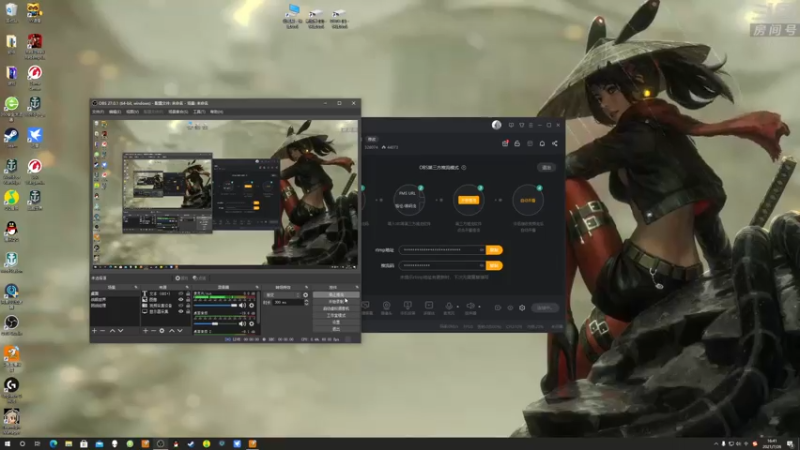This screenshot has height=450, width=800.
Task: Move source down in Sources panel
Action: [x=180, y=331]
